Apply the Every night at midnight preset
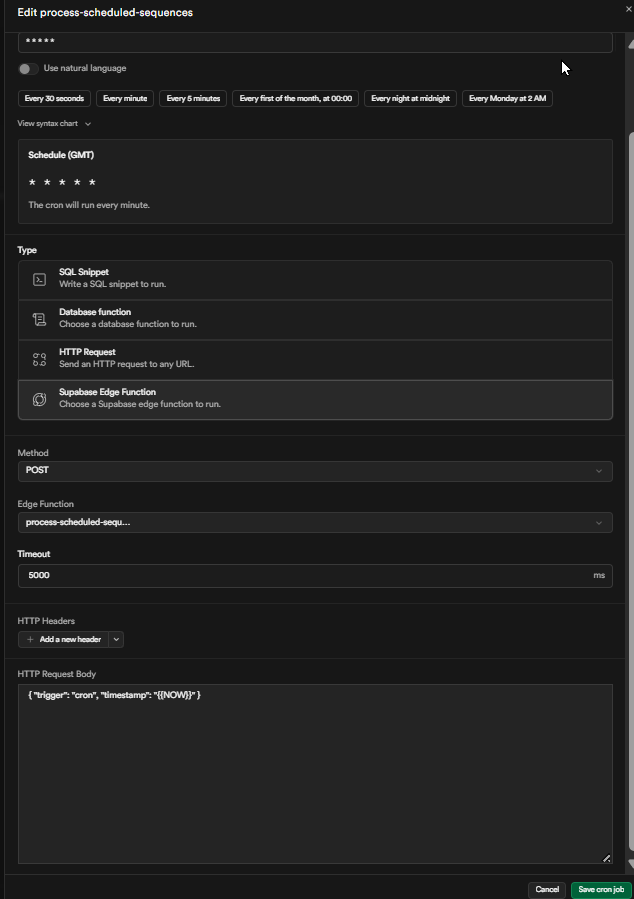This screenshot has width=634, height=899. 411,99
